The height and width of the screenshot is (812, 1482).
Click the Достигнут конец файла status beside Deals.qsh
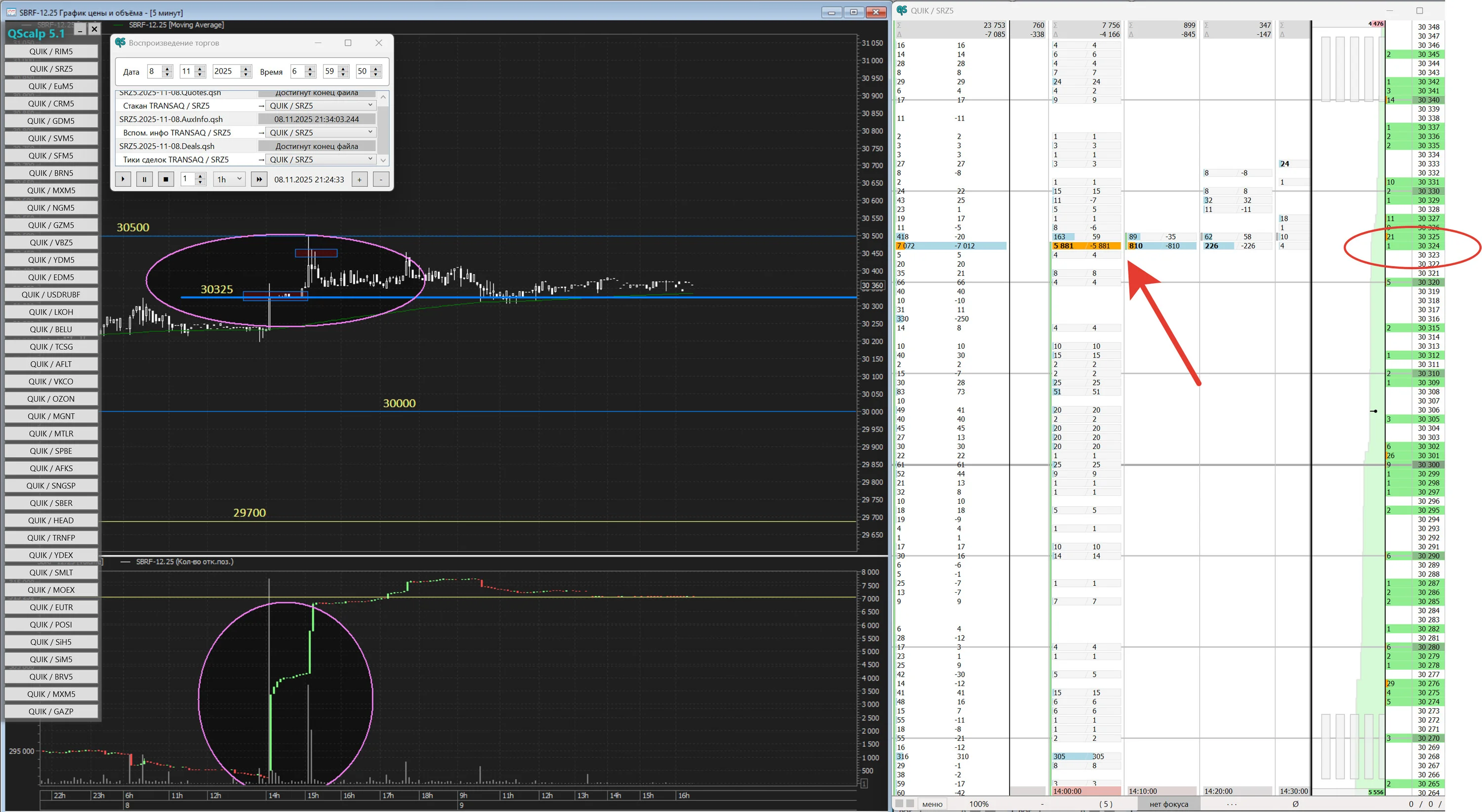click(317, 146)
